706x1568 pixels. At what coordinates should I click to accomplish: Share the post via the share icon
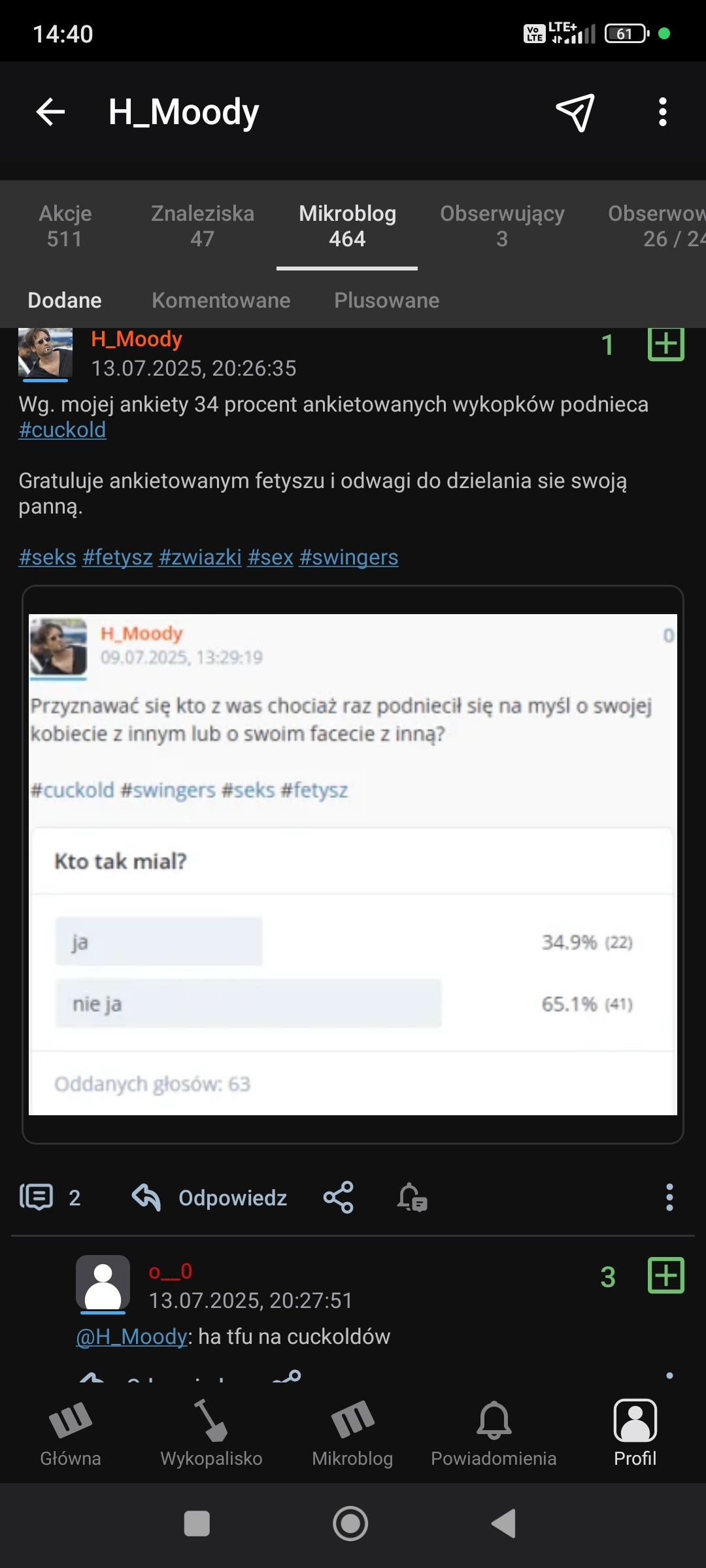pyautogui.click(x=339, y=1198)
